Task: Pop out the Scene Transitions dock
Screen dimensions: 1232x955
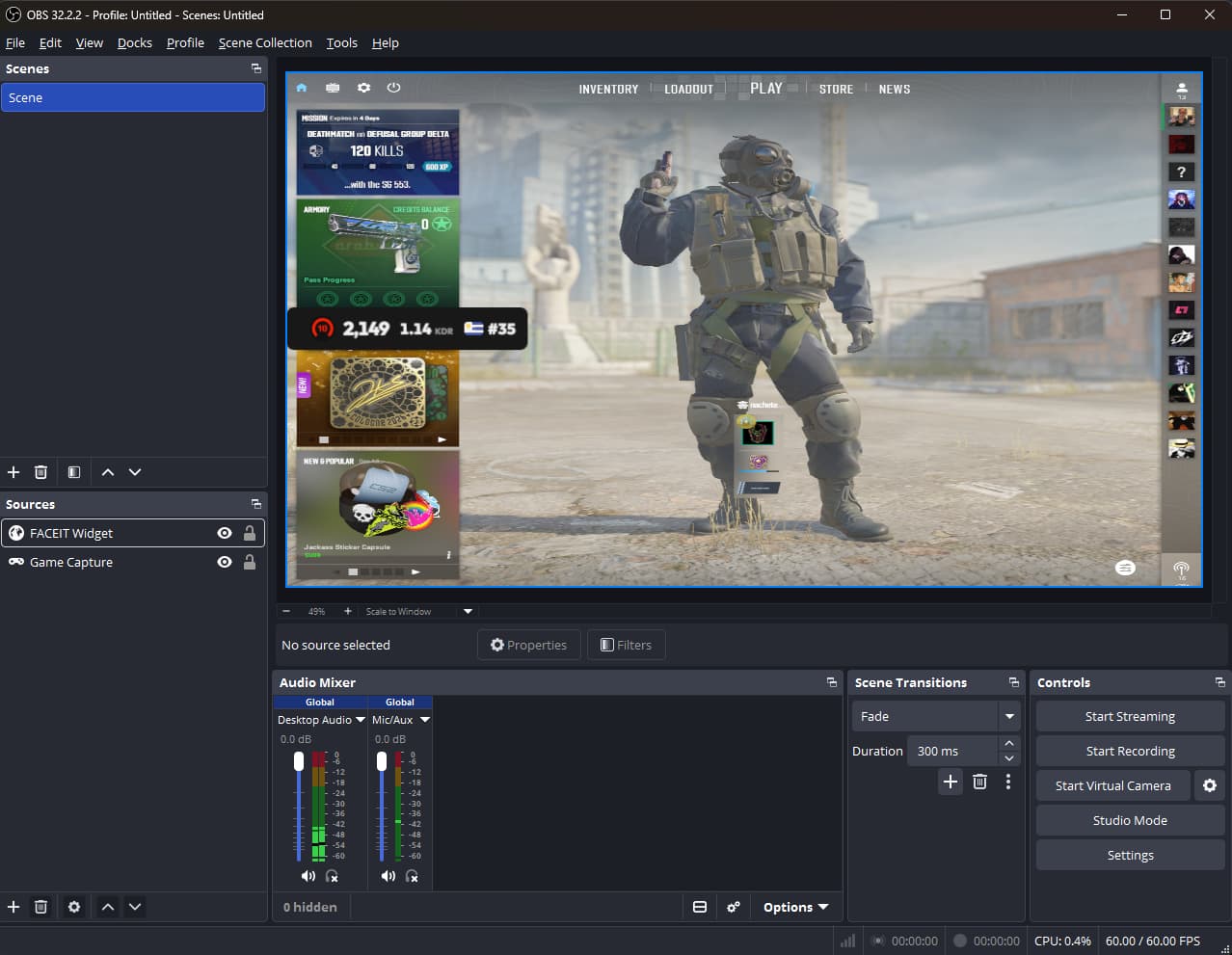Action: click(x=1014, y=682)
